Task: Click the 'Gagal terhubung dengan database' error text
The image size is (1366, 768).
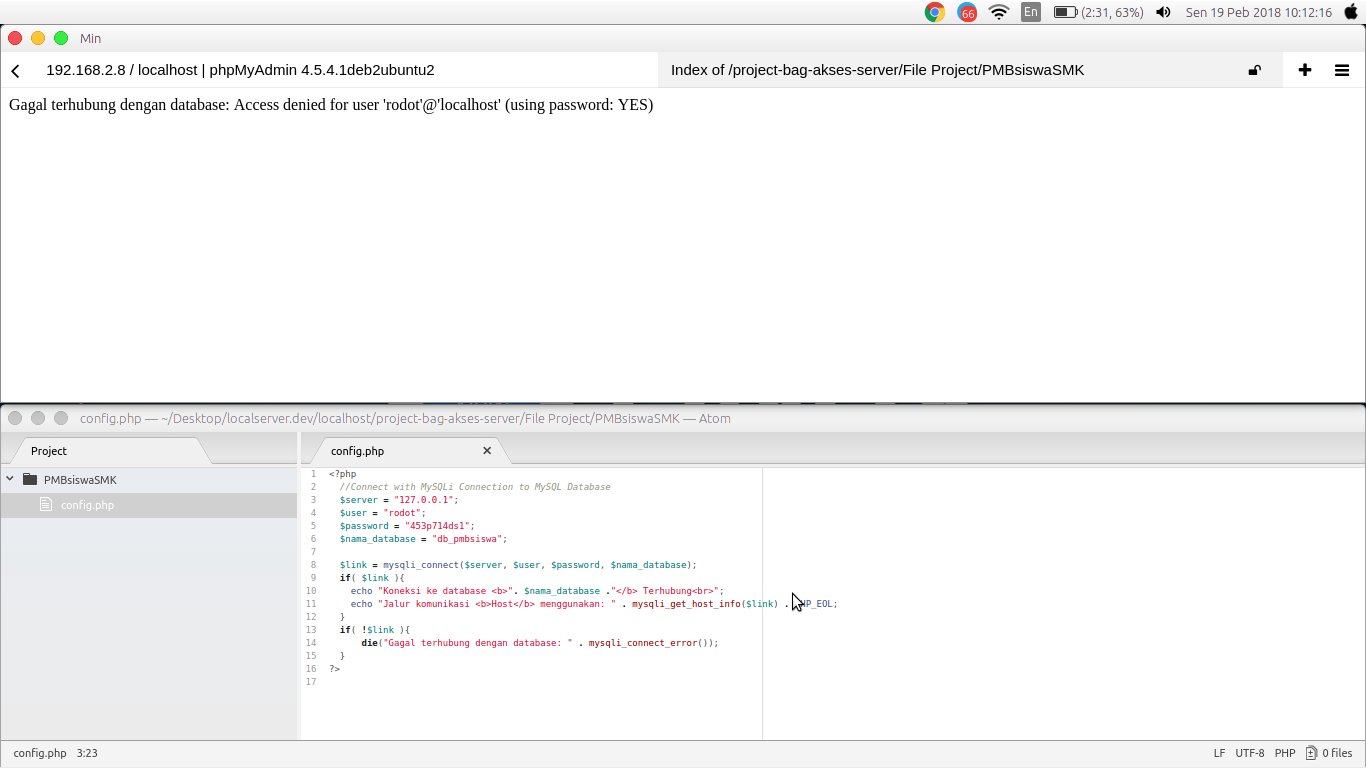Action: tap(331, 105)
